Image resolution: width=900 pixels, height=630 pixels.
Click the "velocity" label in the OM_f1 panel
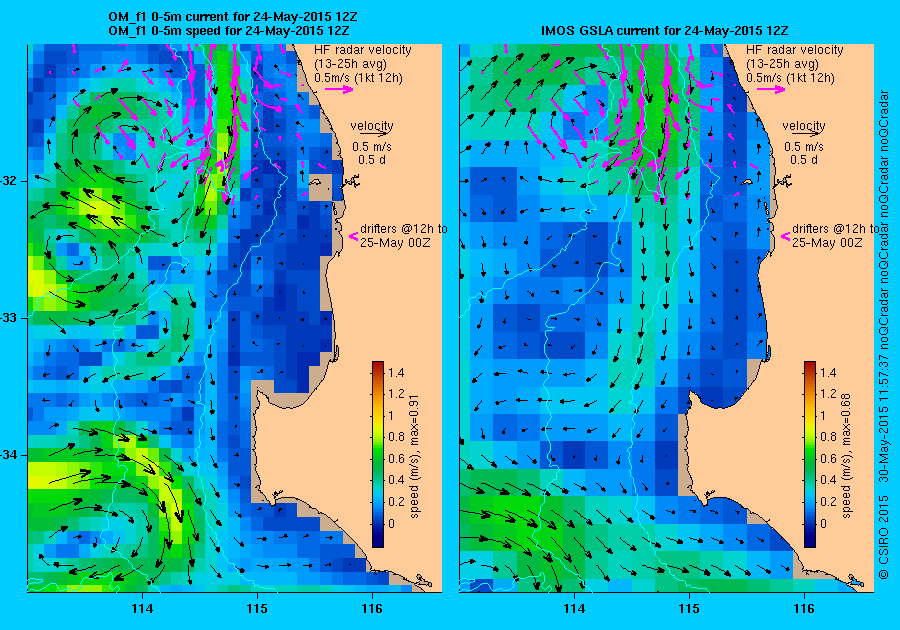372,125
